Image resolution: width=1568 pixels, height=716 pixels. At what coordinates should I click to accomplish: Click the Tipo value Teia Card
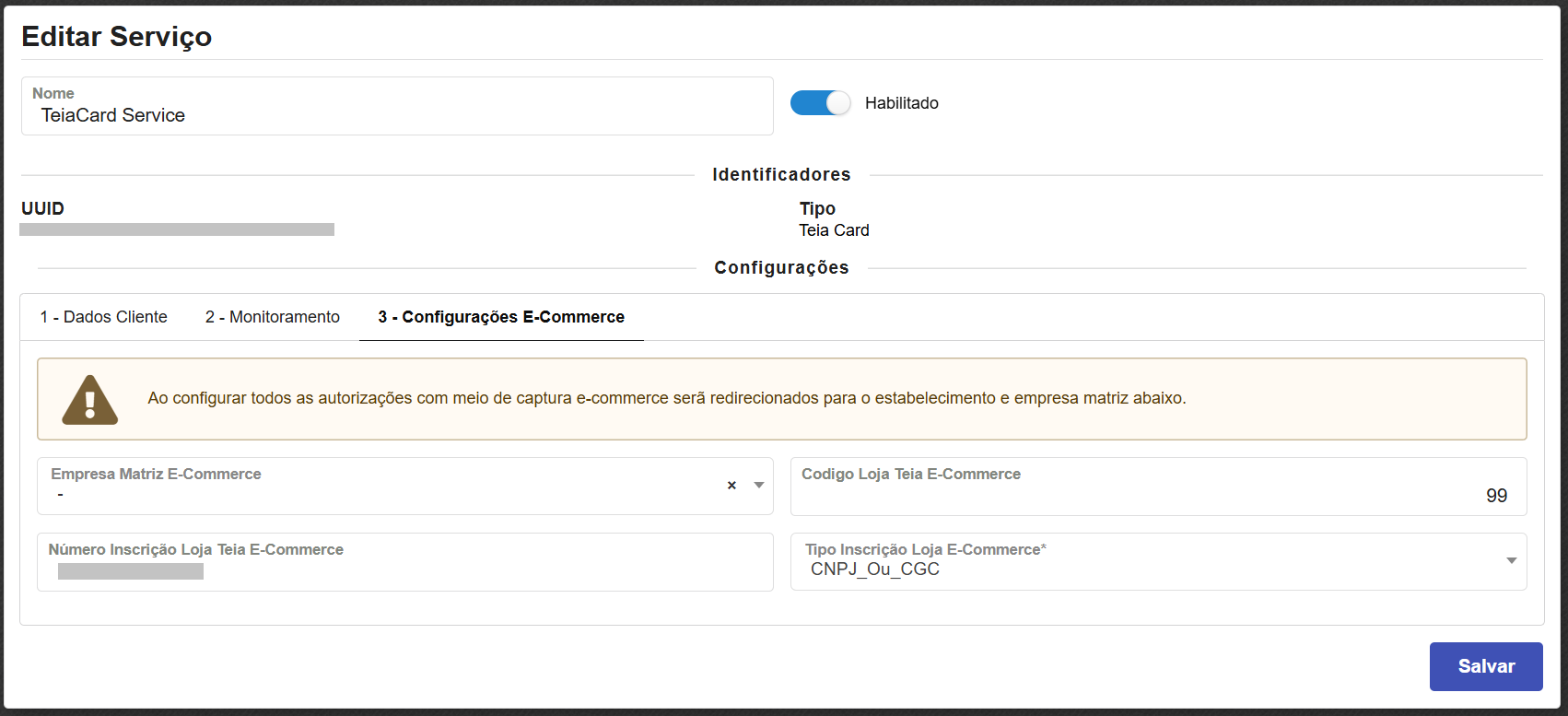click(x=834, y=229)
